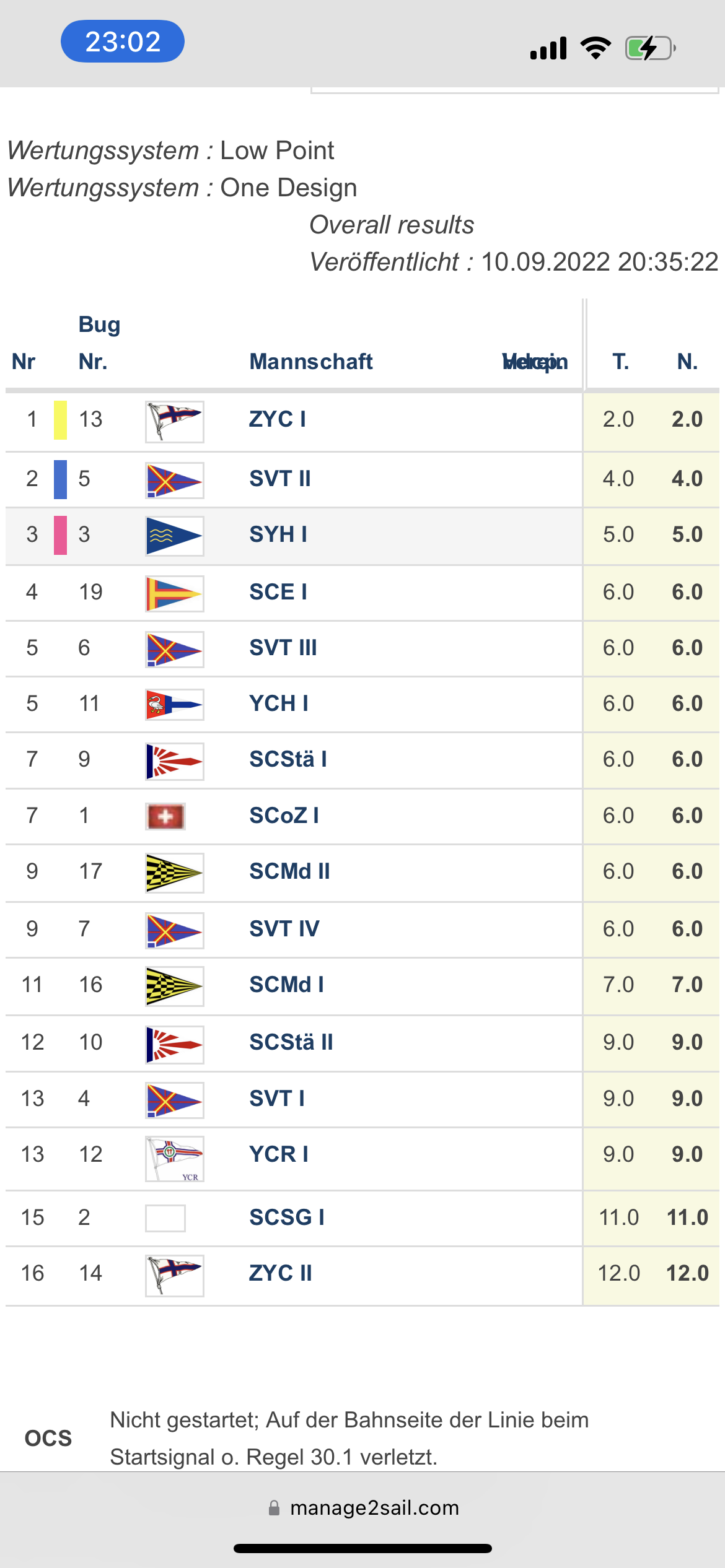
Task: Tap the YCH I swan pennant icon
Action: click(175, 705)
